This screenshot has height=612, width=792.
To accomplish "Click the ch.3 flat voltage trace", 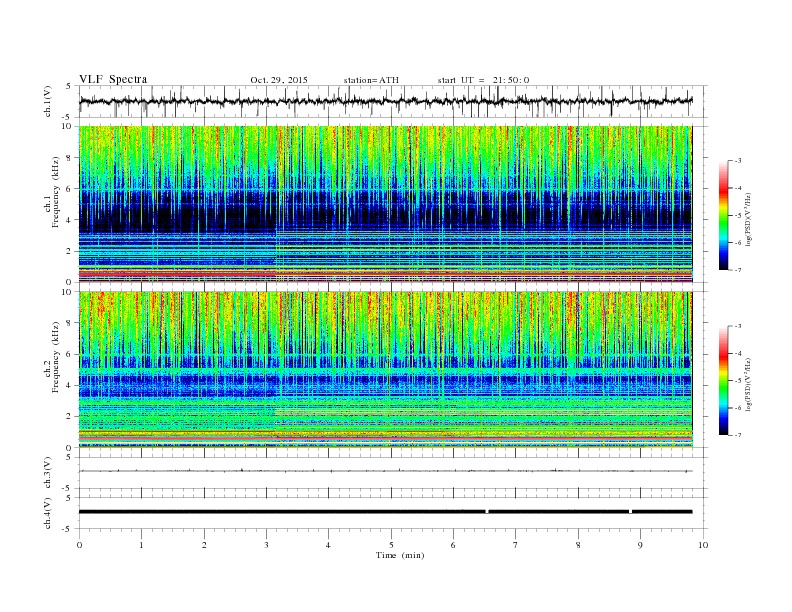I will pyautogui.click(x=386, y=471).
